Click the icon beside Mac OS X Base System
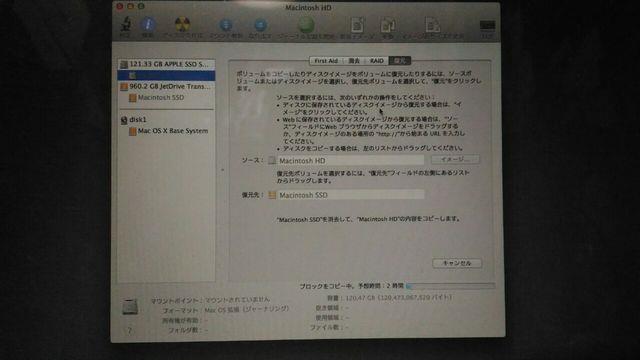640x360 pixels. (132, 131)
